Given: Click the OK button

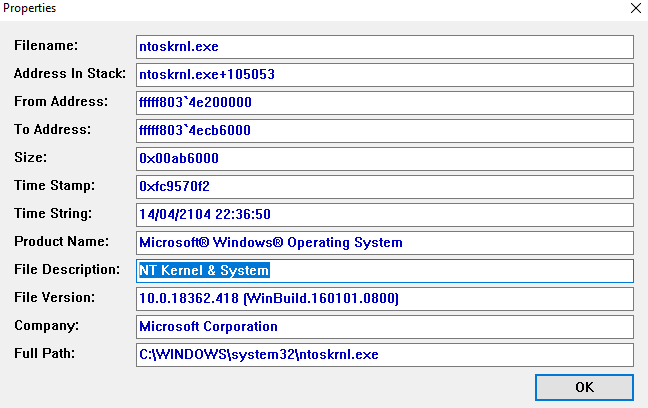Looking at the screenshot, I should tap(584, 387).
